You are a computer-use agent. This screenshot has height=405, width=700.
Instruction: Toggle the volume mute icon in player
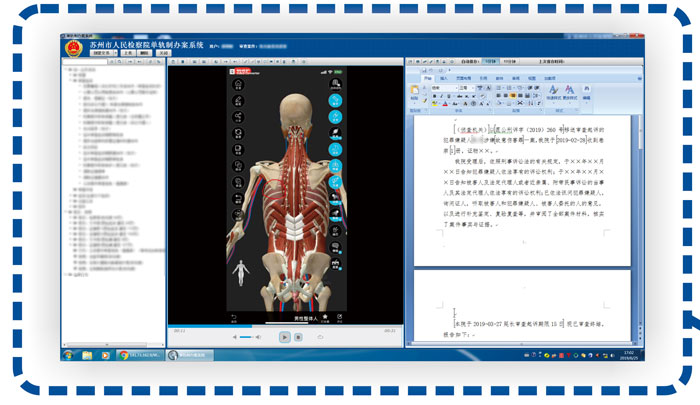tap(236, 338)
